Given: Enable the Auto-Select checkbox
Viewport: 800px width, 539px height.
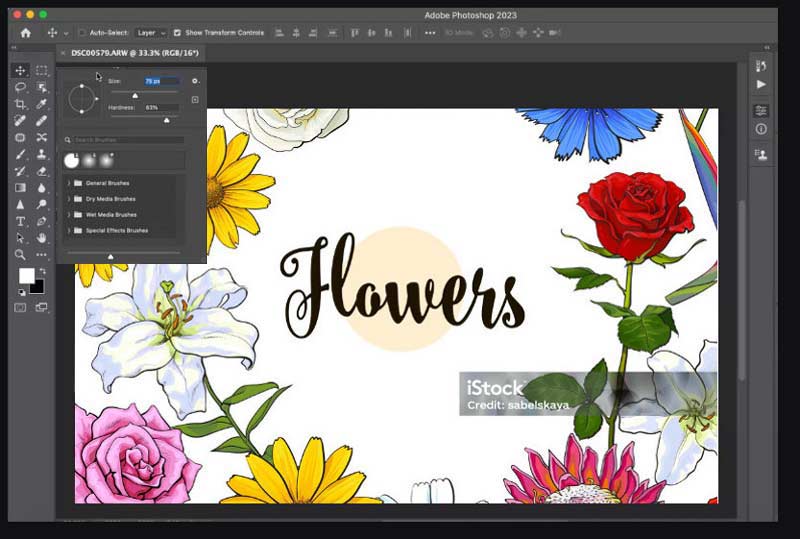Looking at the screenshot, I should [x=82, y=33].
